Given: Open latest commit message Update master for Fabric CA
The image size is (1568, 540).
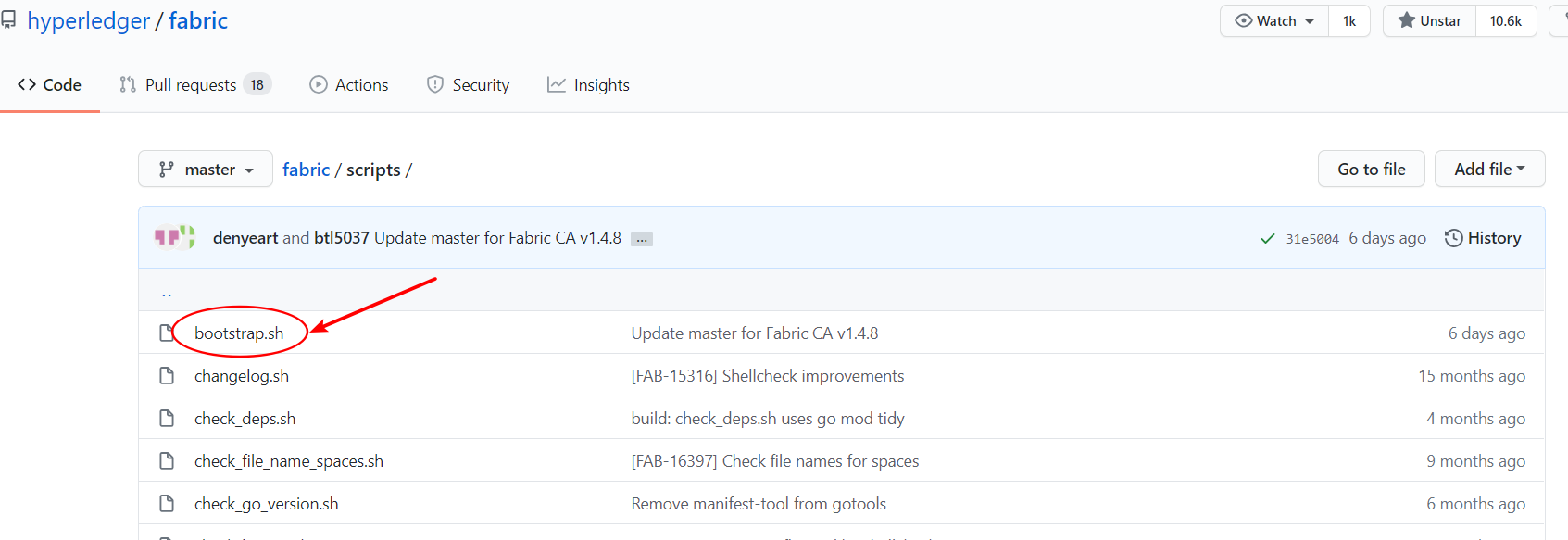Looking at the screenshot, I should 497,238.
